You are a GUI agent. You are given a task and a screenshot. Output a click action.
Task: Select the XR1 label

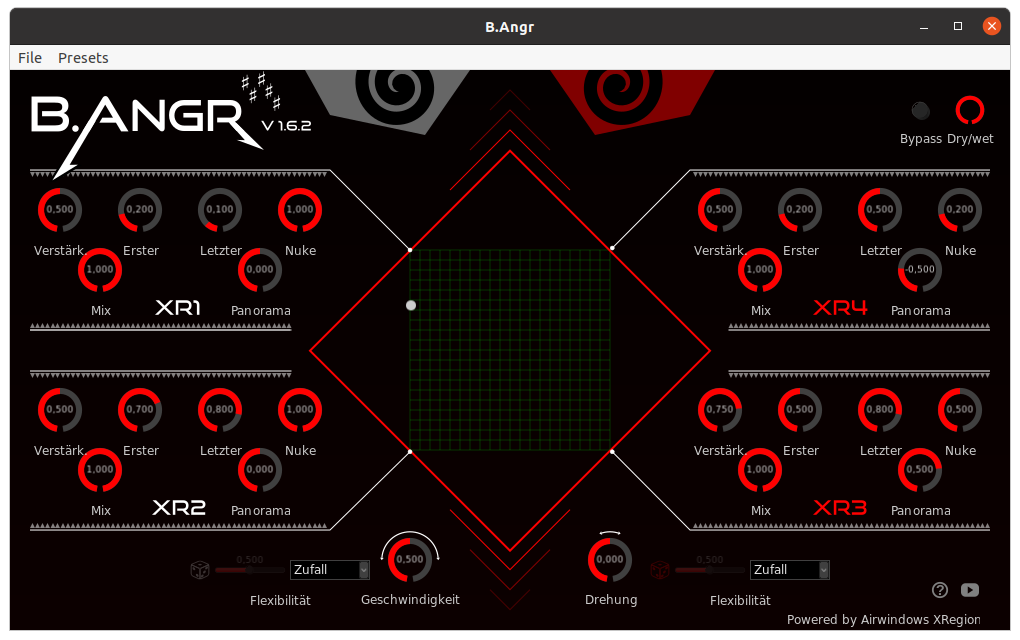[x=178, y=307]
